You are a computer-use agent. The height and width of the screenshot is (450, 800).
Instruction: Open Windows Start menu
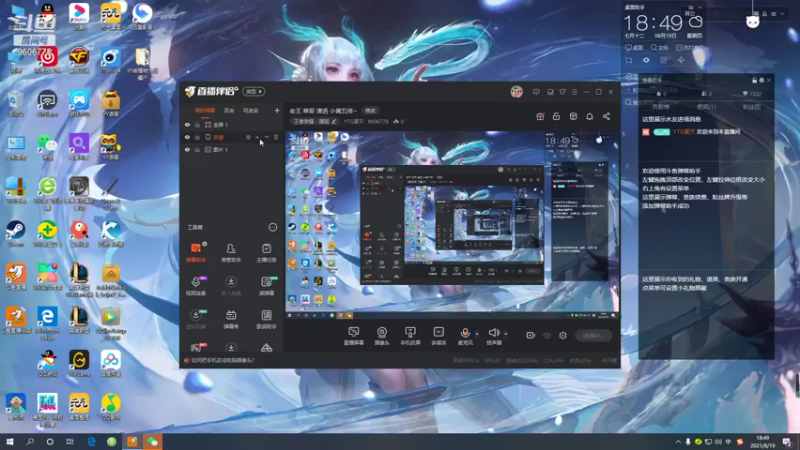[x=10, y=441]
